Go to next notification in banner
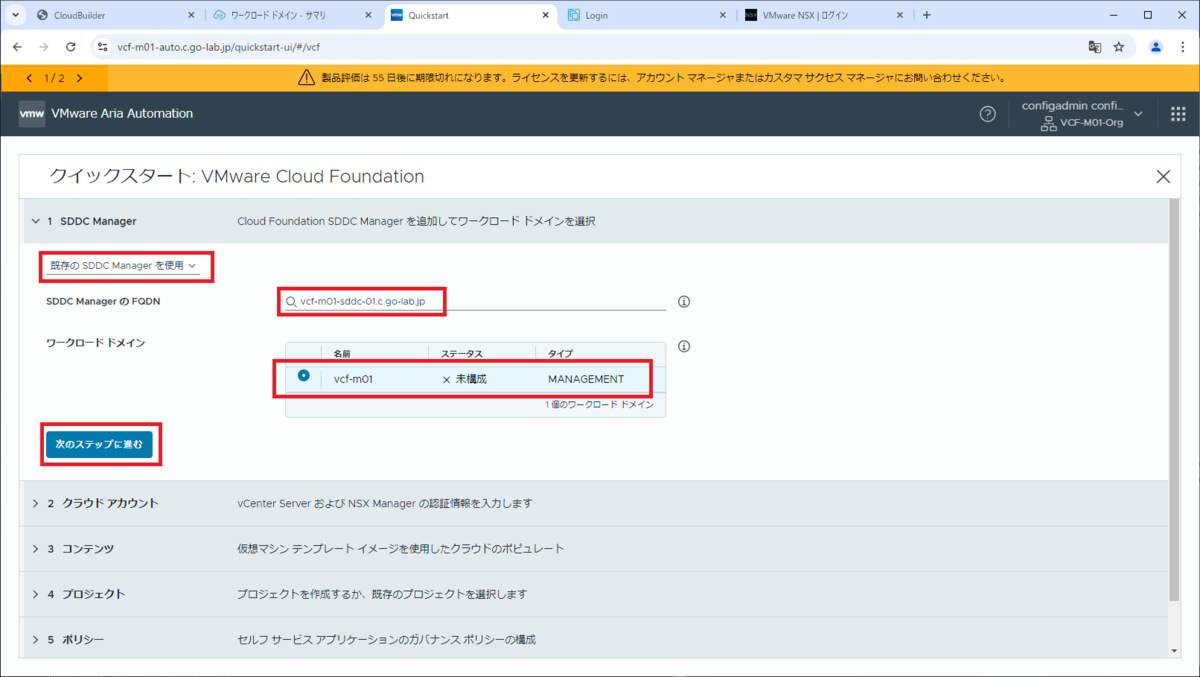The width and height of the screenshot is (1200, 677). point(79,78)
